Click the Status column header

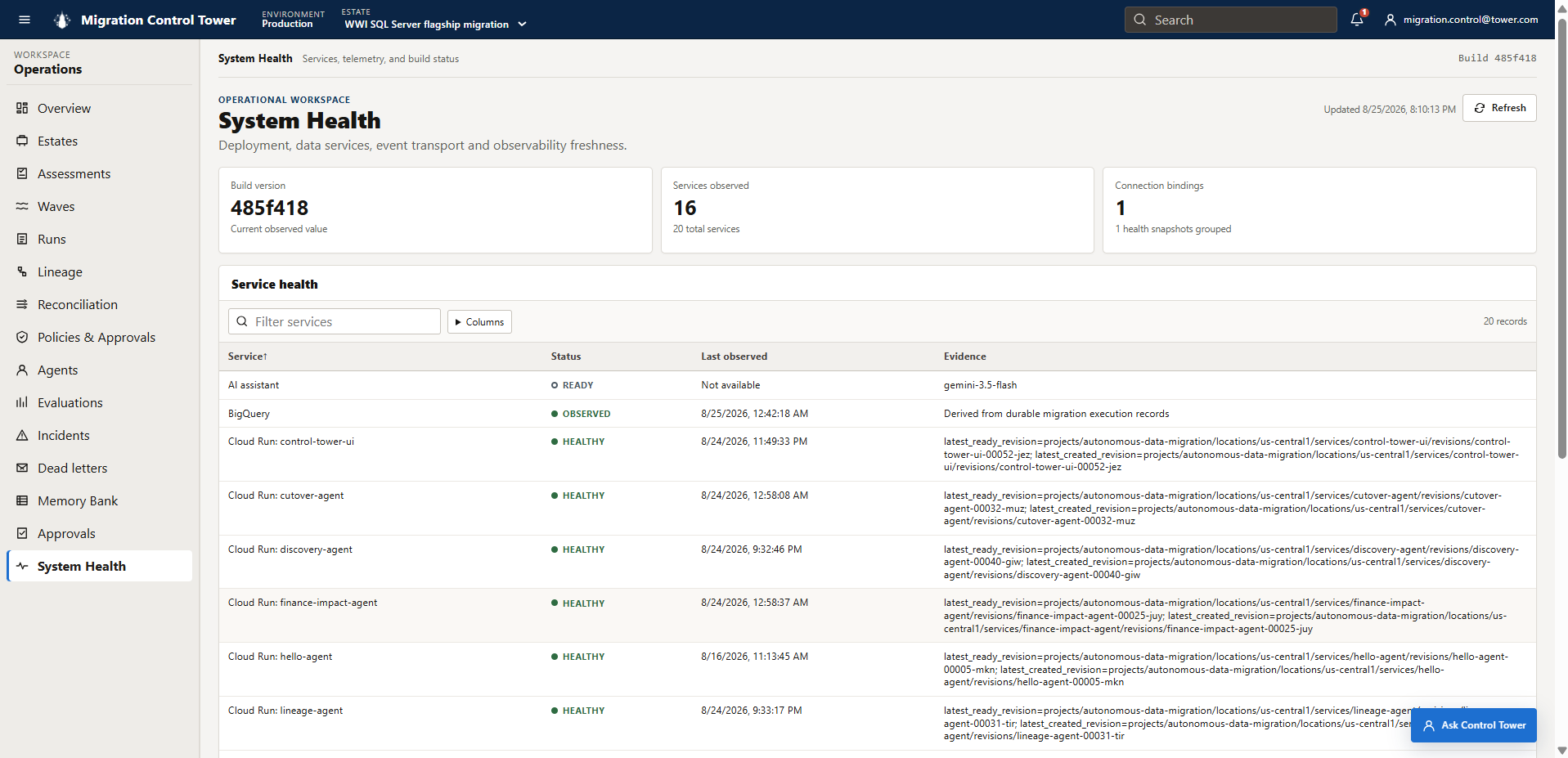tap(566, 357)
